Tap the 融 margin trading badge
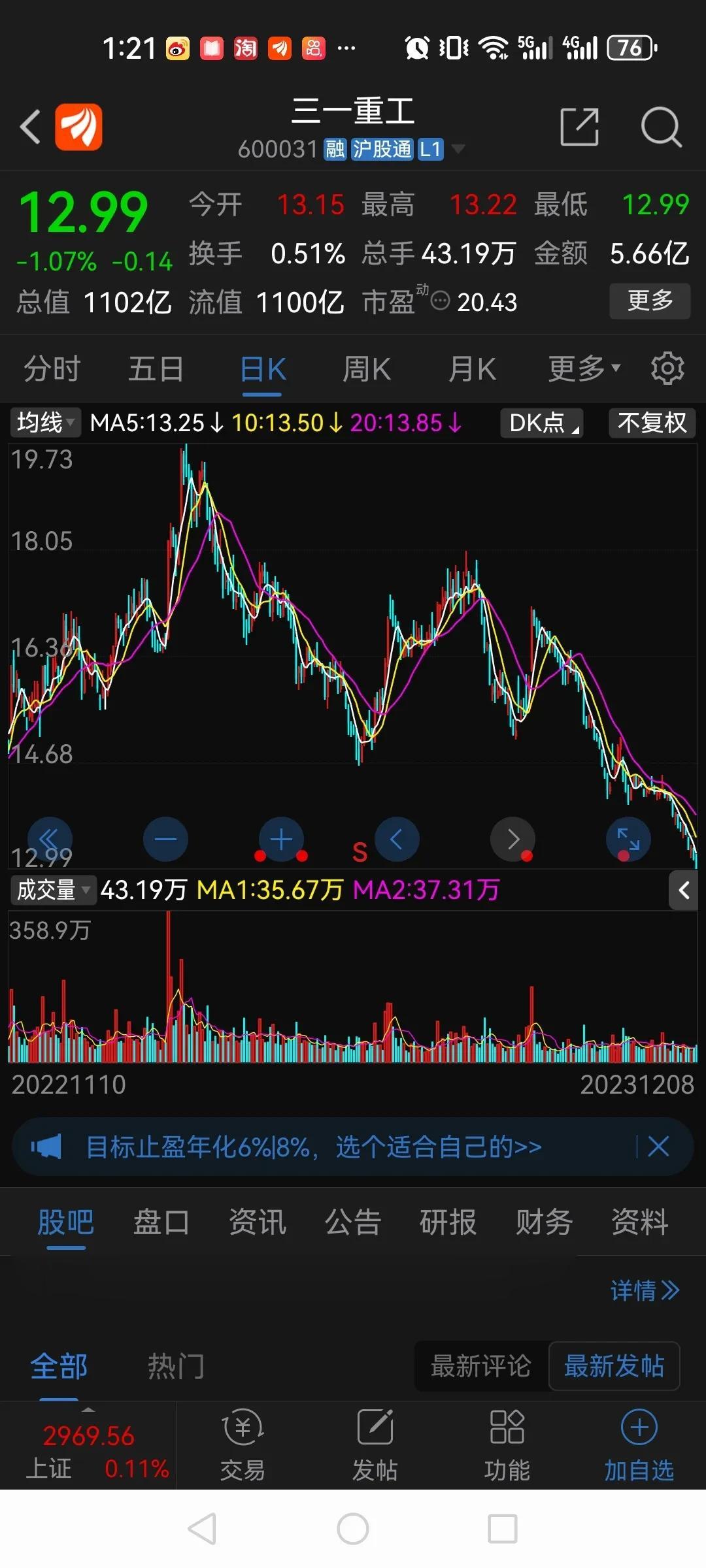The height and width of the screenshot is (1568, 706). pos(335,149)
